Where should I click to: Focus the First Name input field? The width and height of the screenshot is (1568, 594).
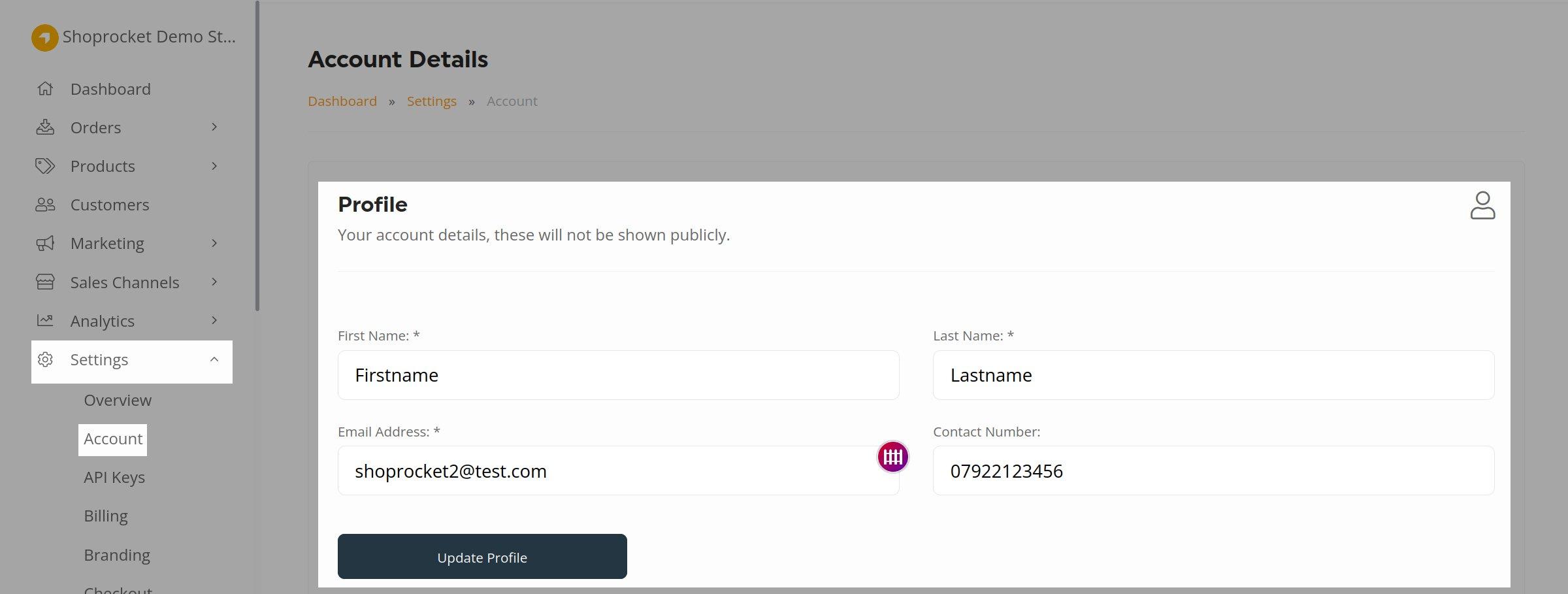click(x=618, y=375)
